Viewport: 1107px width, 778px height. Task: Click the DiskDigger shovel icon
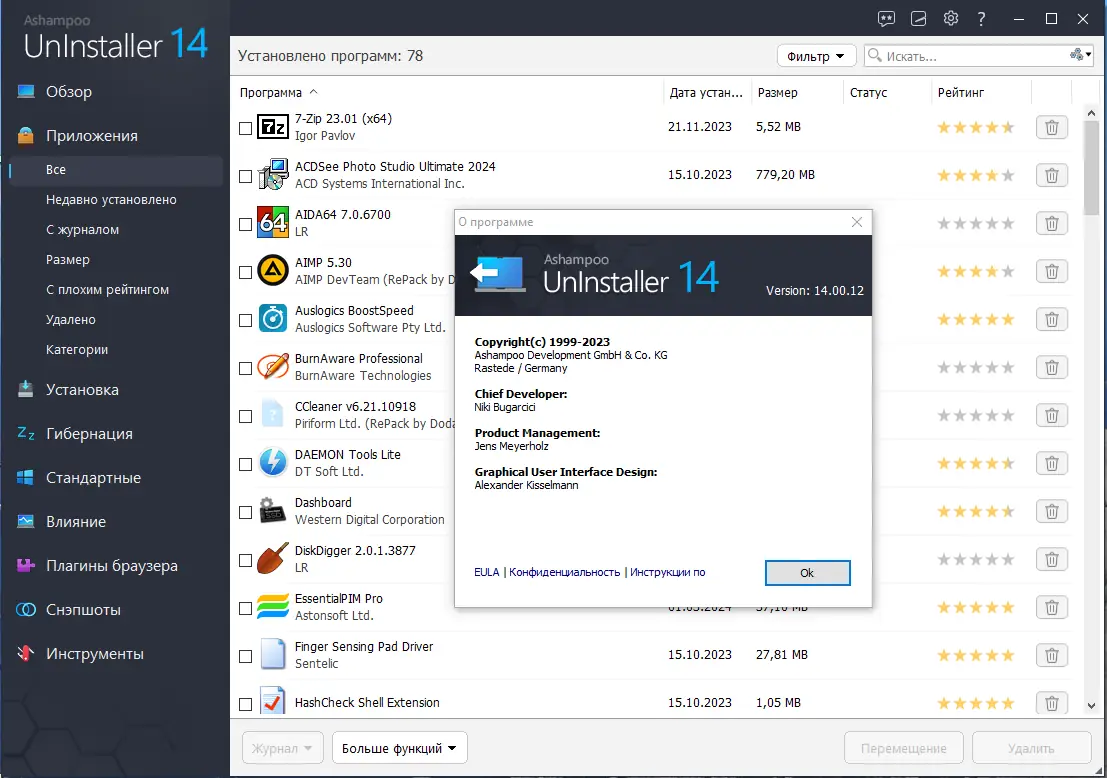(273, 559)
